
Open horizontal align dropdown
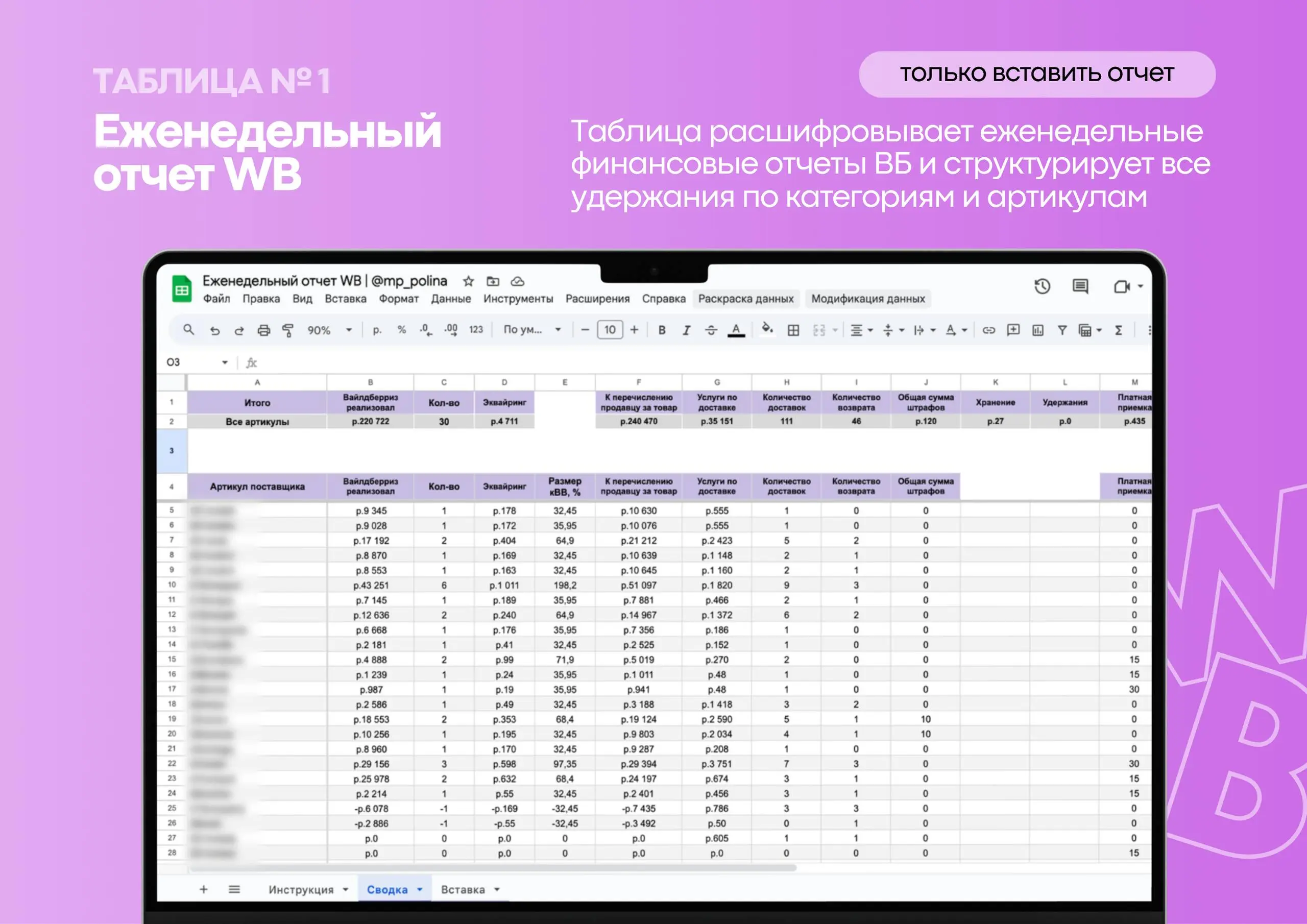tap(861, 330)
